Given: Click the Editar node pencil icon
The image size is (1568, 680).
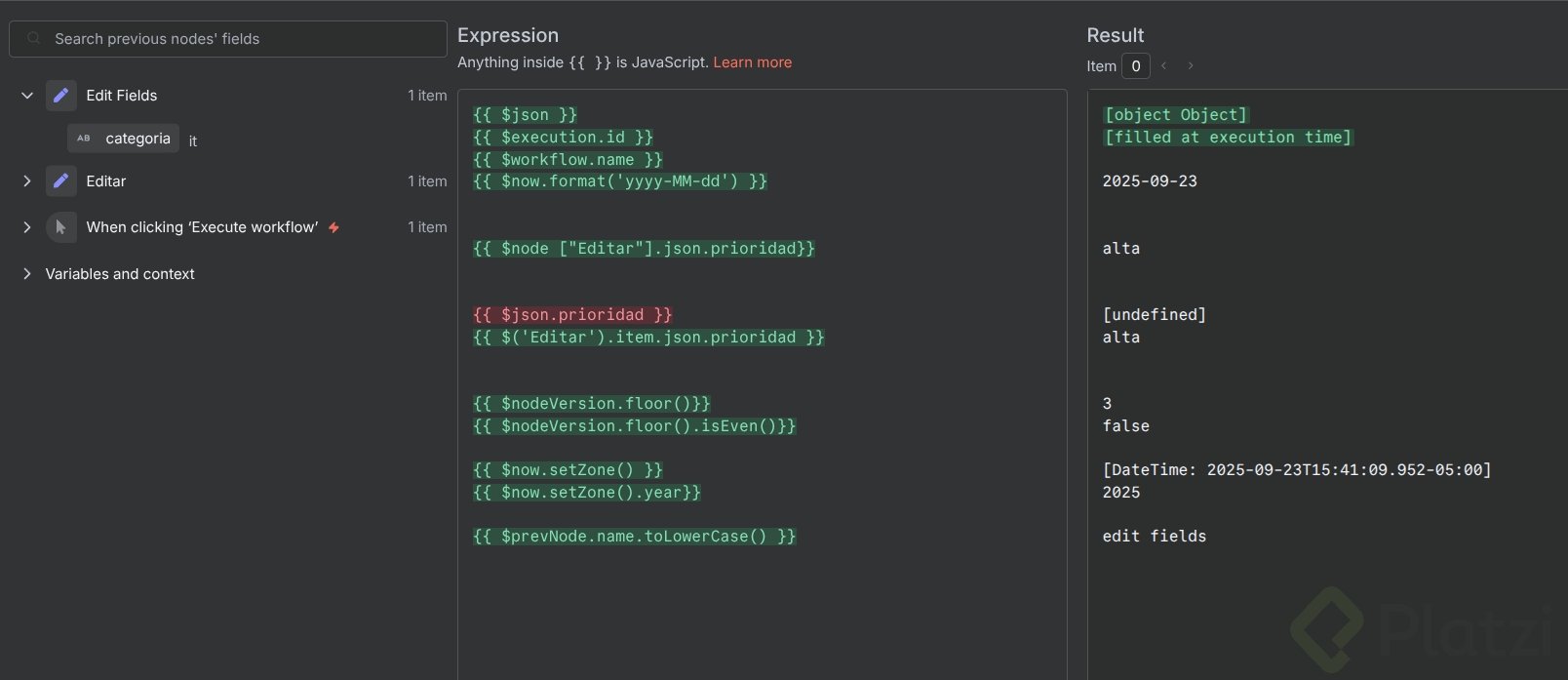Looking at the screenshot, I should 61,181.
